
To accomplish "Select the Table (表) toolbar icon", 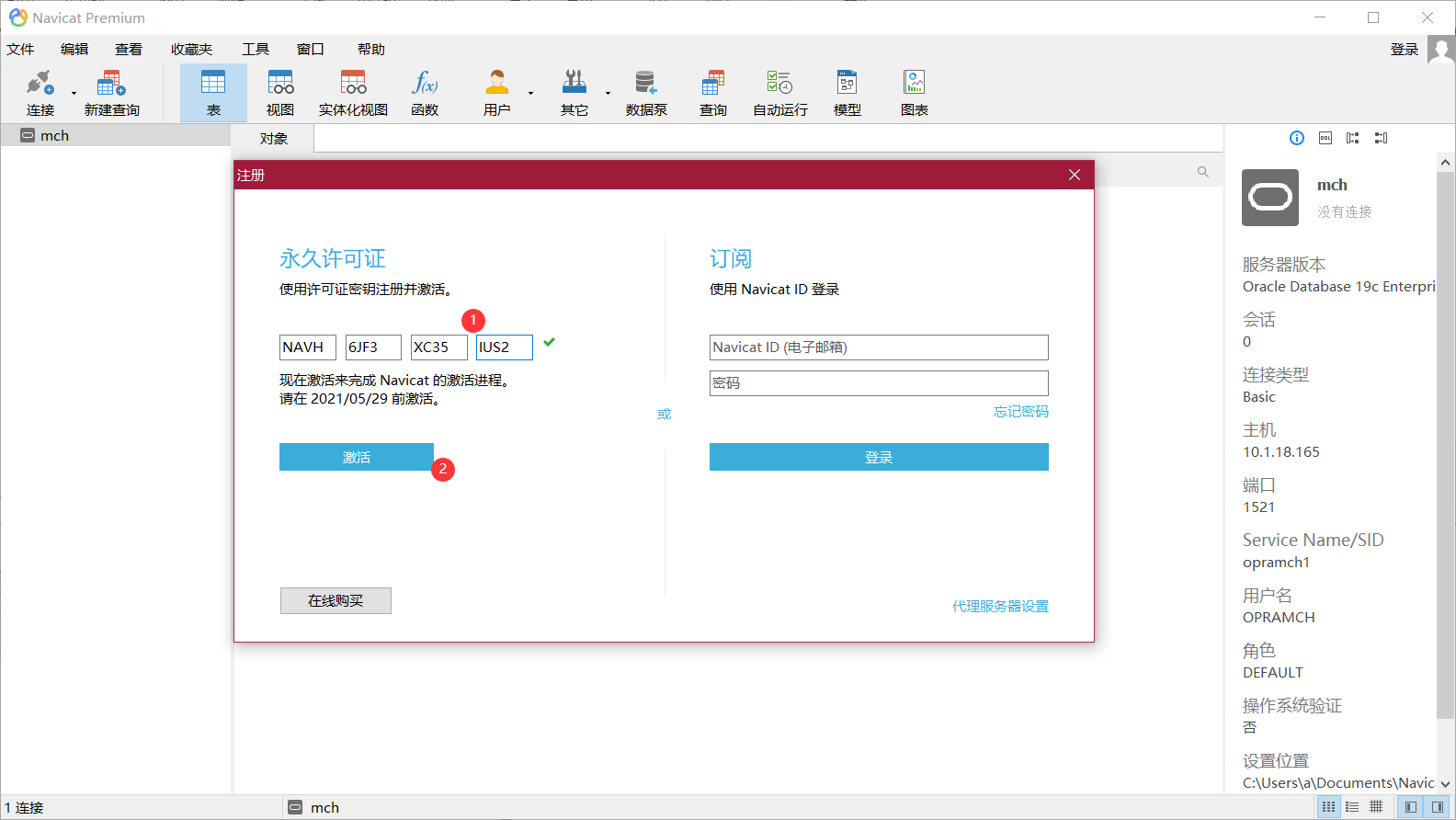I will 213,93.
